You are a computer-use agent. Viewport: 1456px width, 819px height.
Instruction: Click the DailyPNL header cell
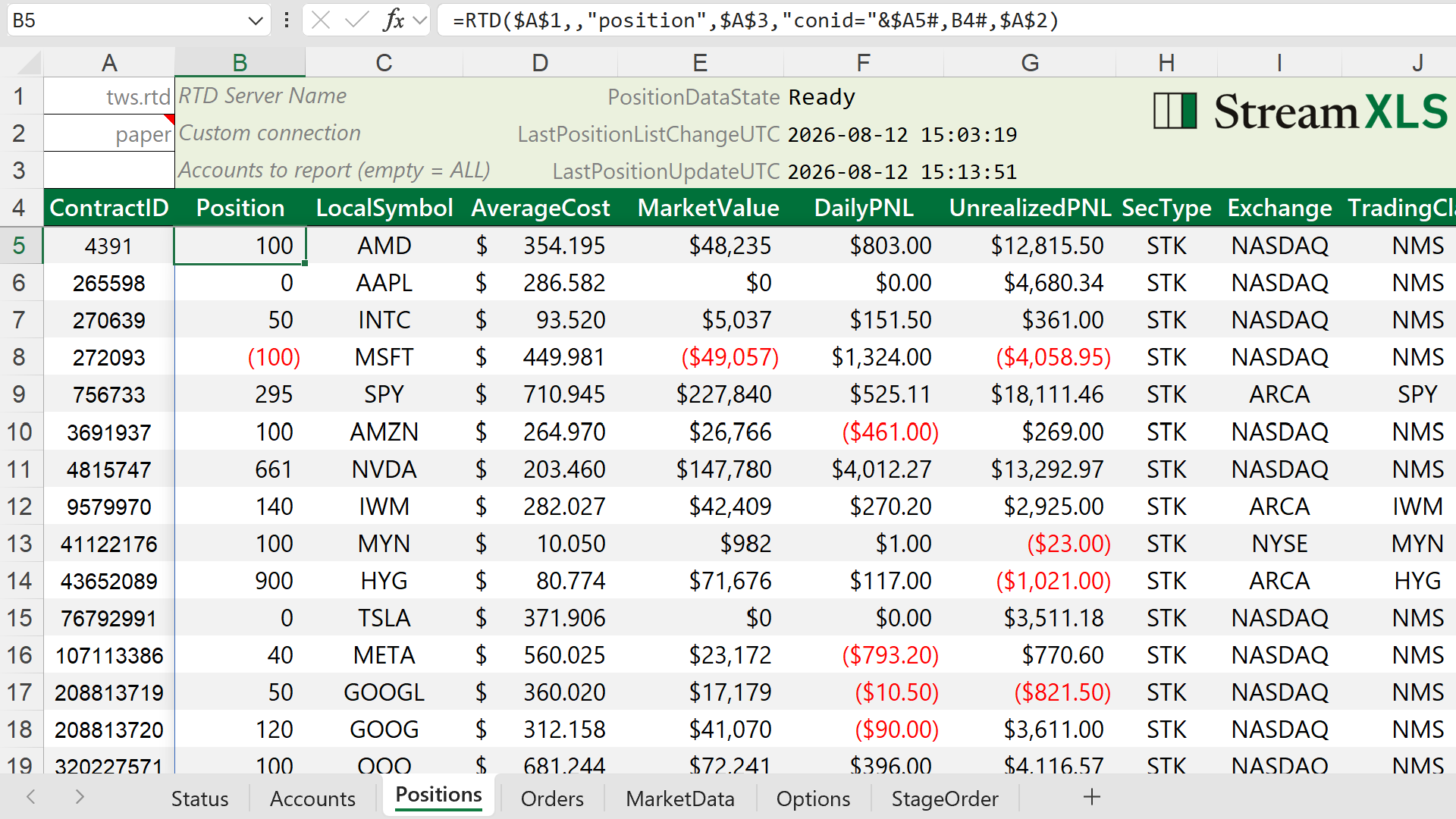(864, 208)
